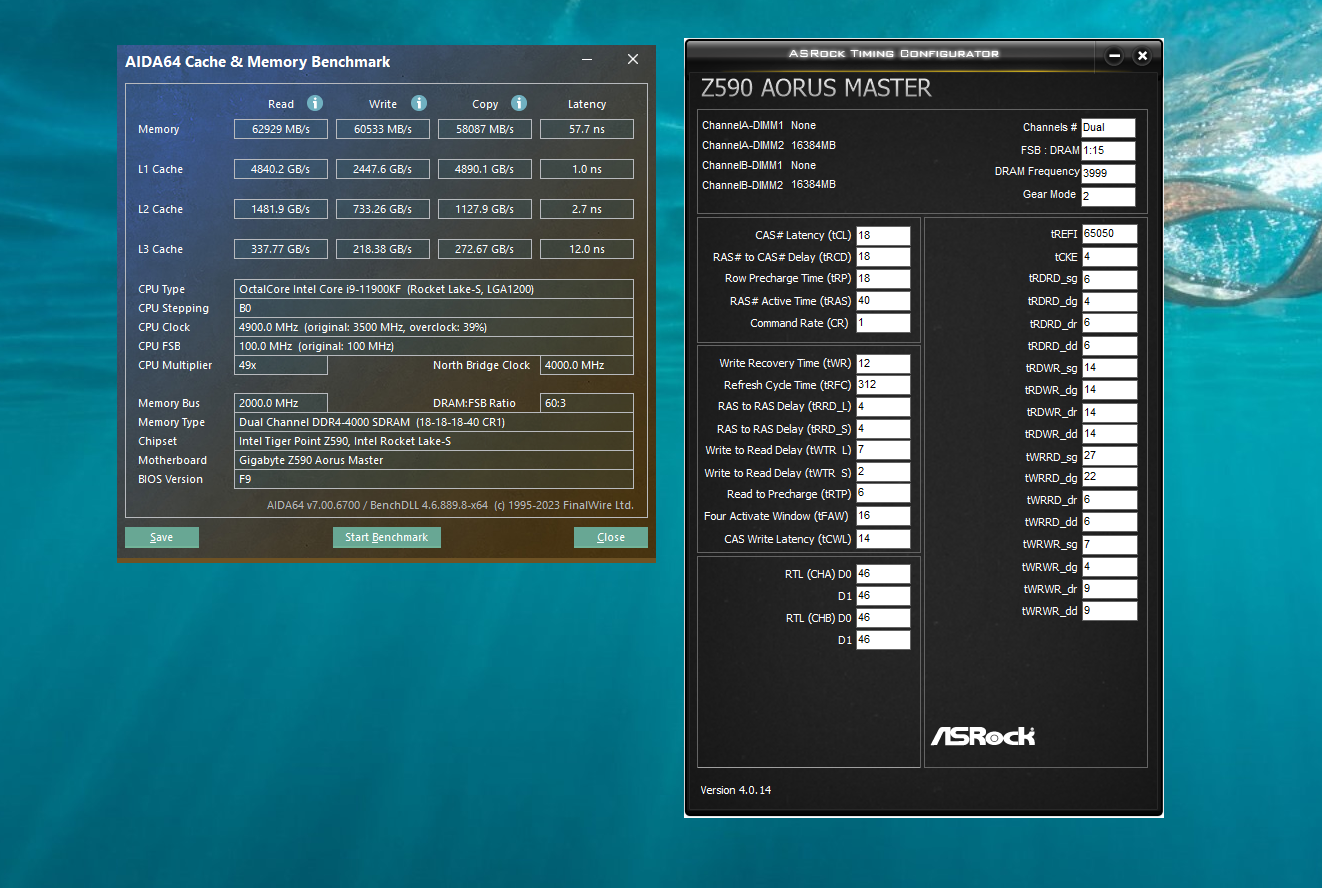Click the DRAM Frequency field showing 3999
The height and width of the screenshot is (888, 1322).
click(x=1108, y=173)
